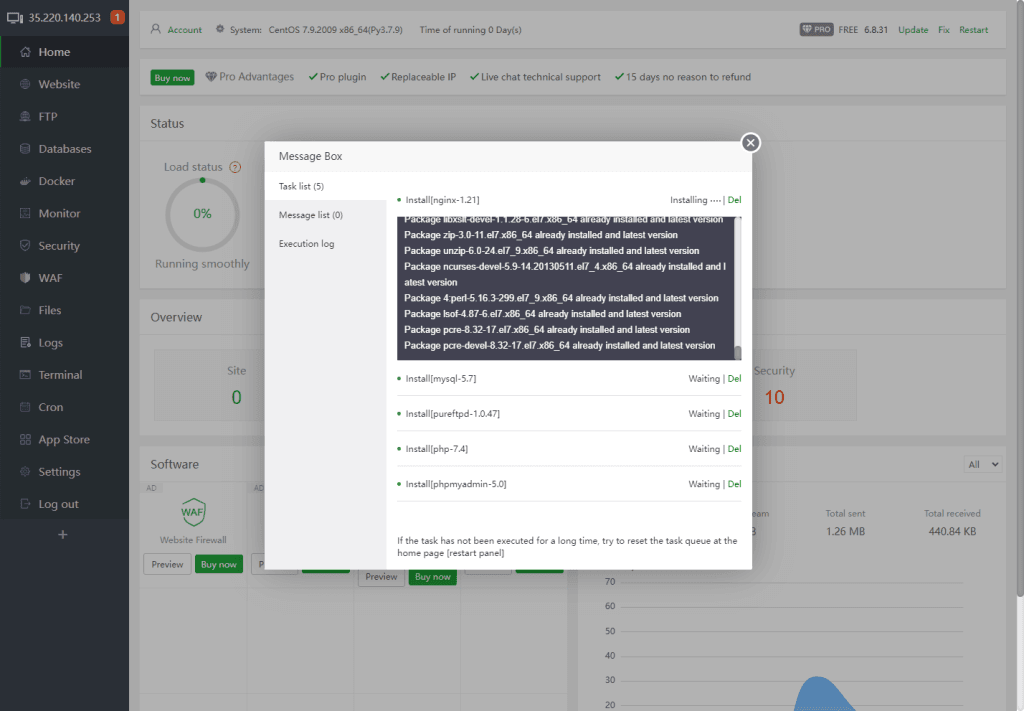Open the Website menu item
This screenshot has height=711, width=1024.
[59, 85]
